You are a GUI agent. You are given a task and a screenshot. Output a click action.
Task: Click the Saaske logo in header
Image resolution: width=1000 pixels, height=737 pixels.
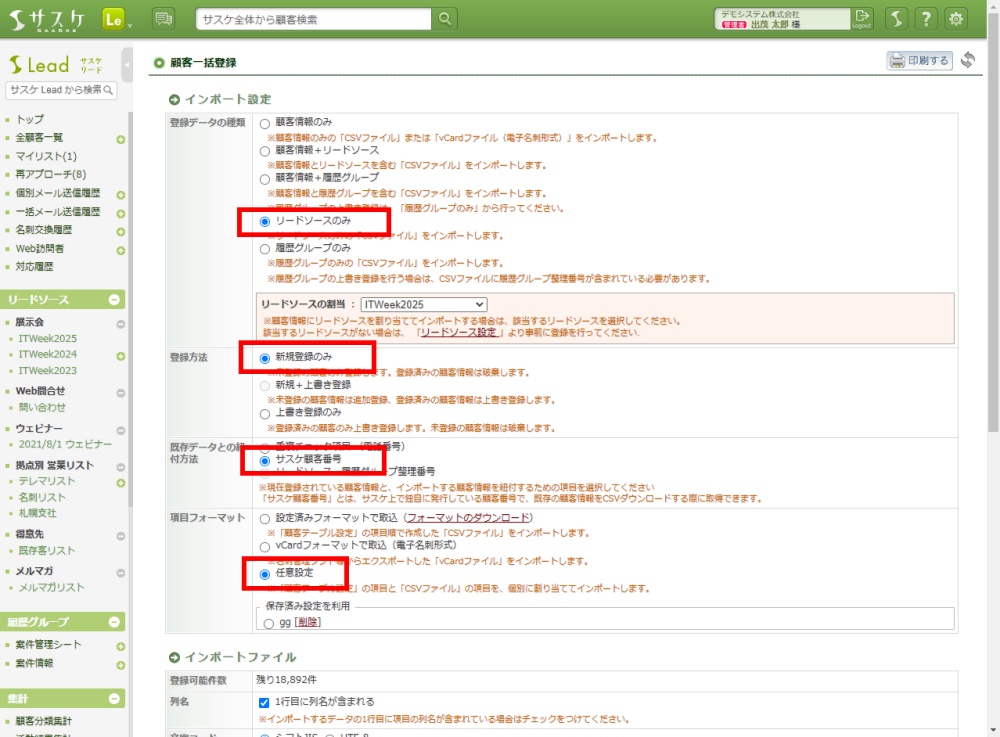coord(47,20)
